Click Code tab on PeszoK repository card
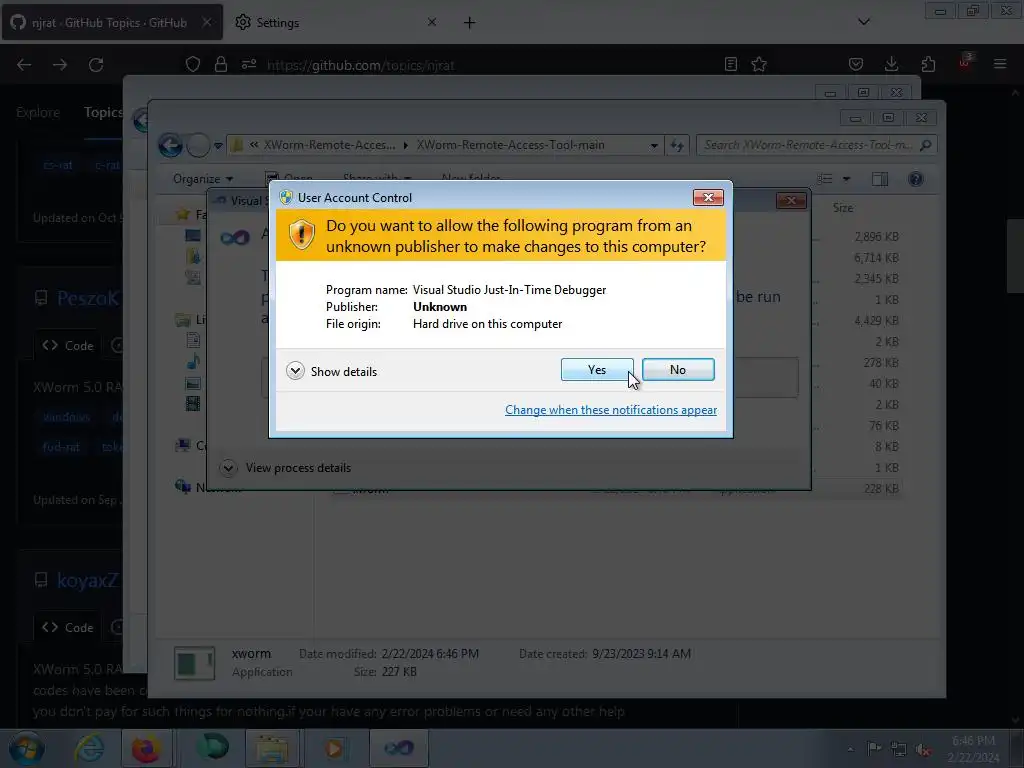The height and width of the screenshot is (768, 1024). [68, 345]
